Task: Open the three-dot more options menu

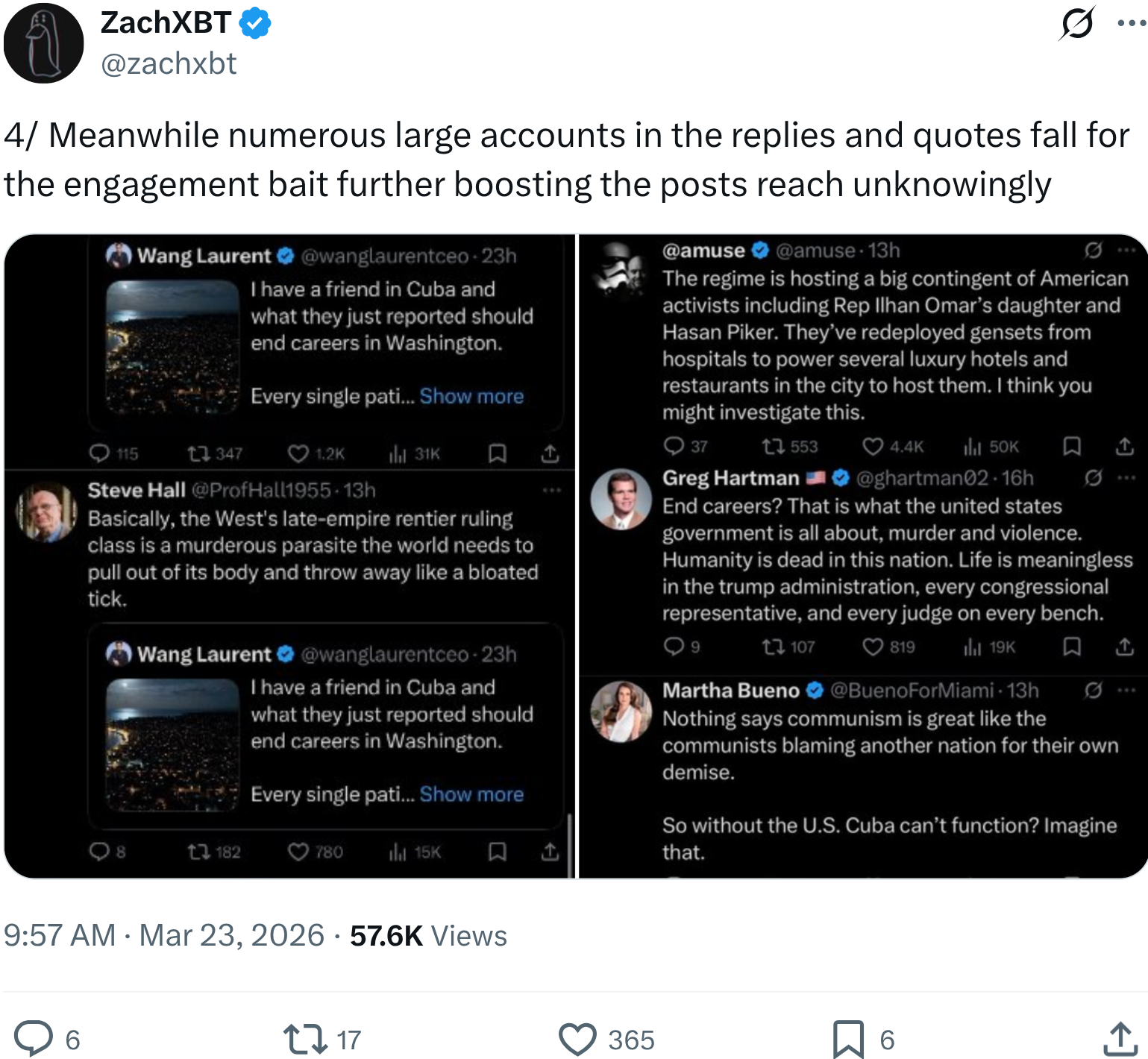Action: pyautogui.click(x=1131, y=23)
